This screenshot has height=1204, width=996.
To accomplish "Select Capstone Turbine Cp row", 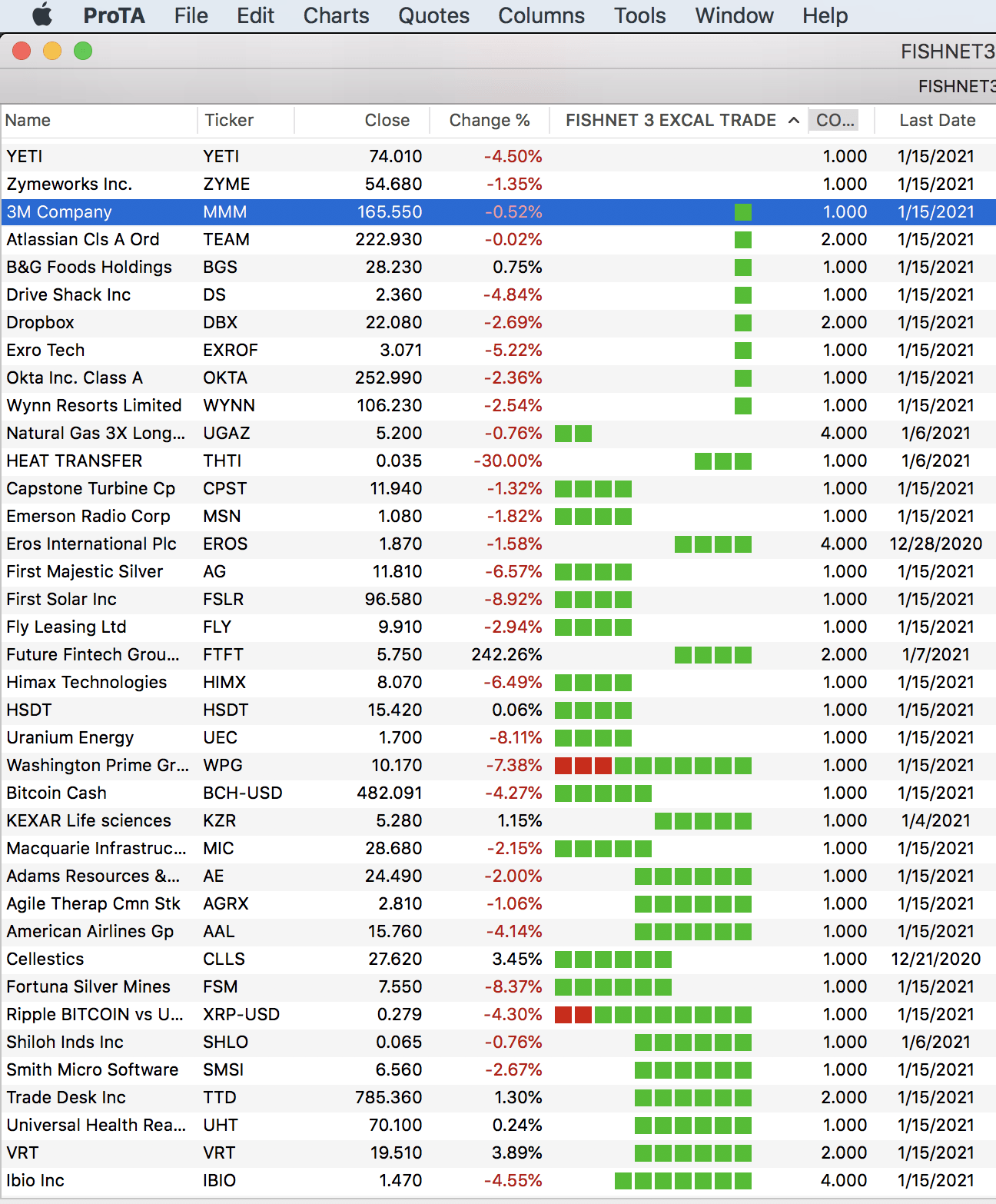I will pos(498,488).
